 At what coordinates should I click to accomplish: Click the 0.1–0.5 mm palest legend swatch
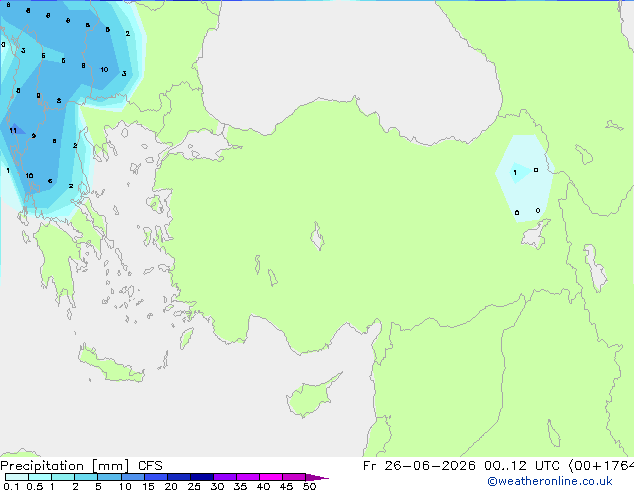coord(17,477)
